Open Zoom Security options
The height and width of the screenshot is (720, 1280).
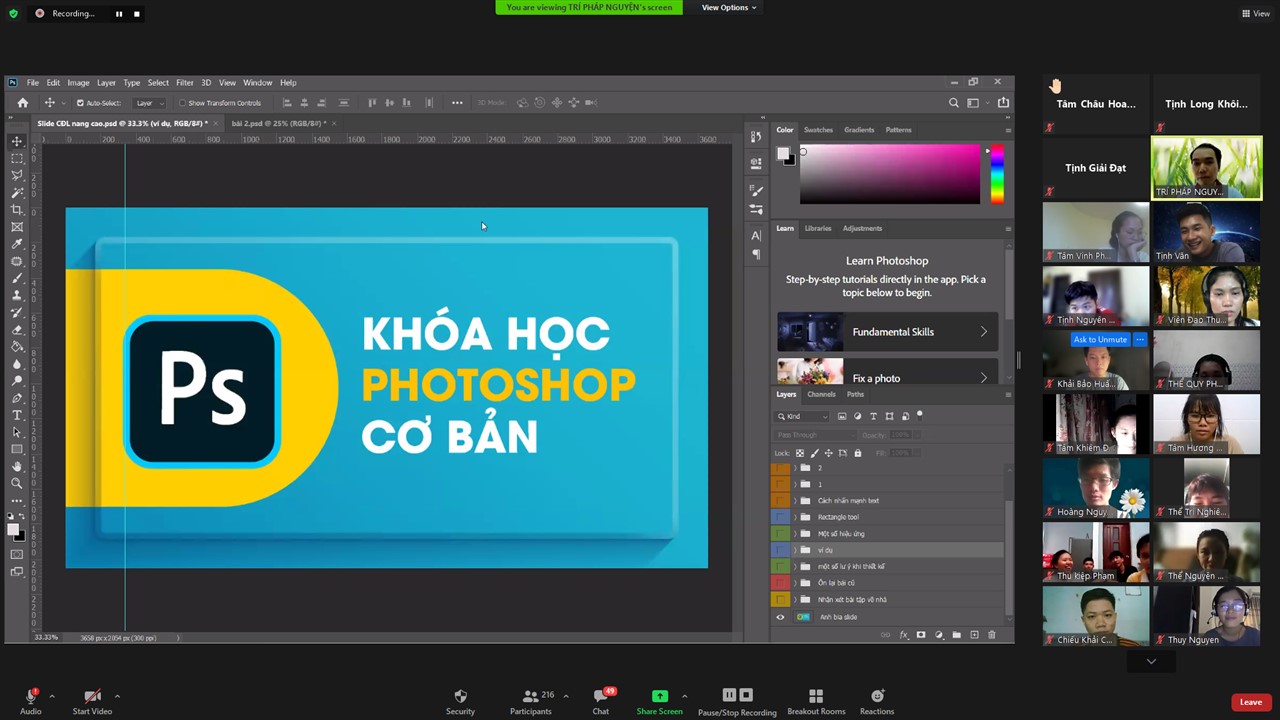pos(460,700)
